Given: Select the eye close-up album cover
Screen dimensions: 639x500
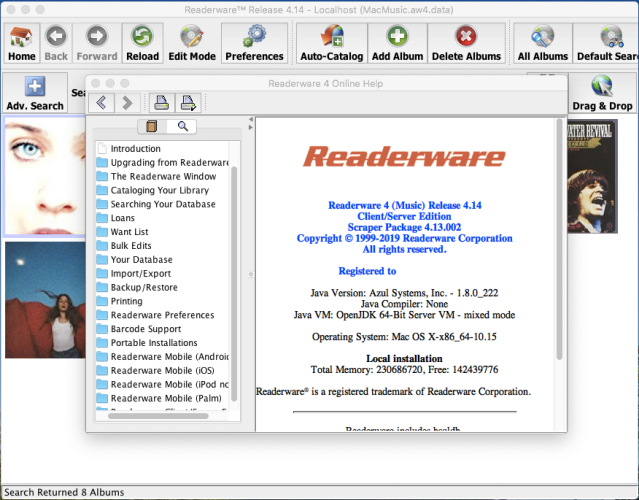Looking at the screenshot, I should pyautogui.click(x=45, y=176).
